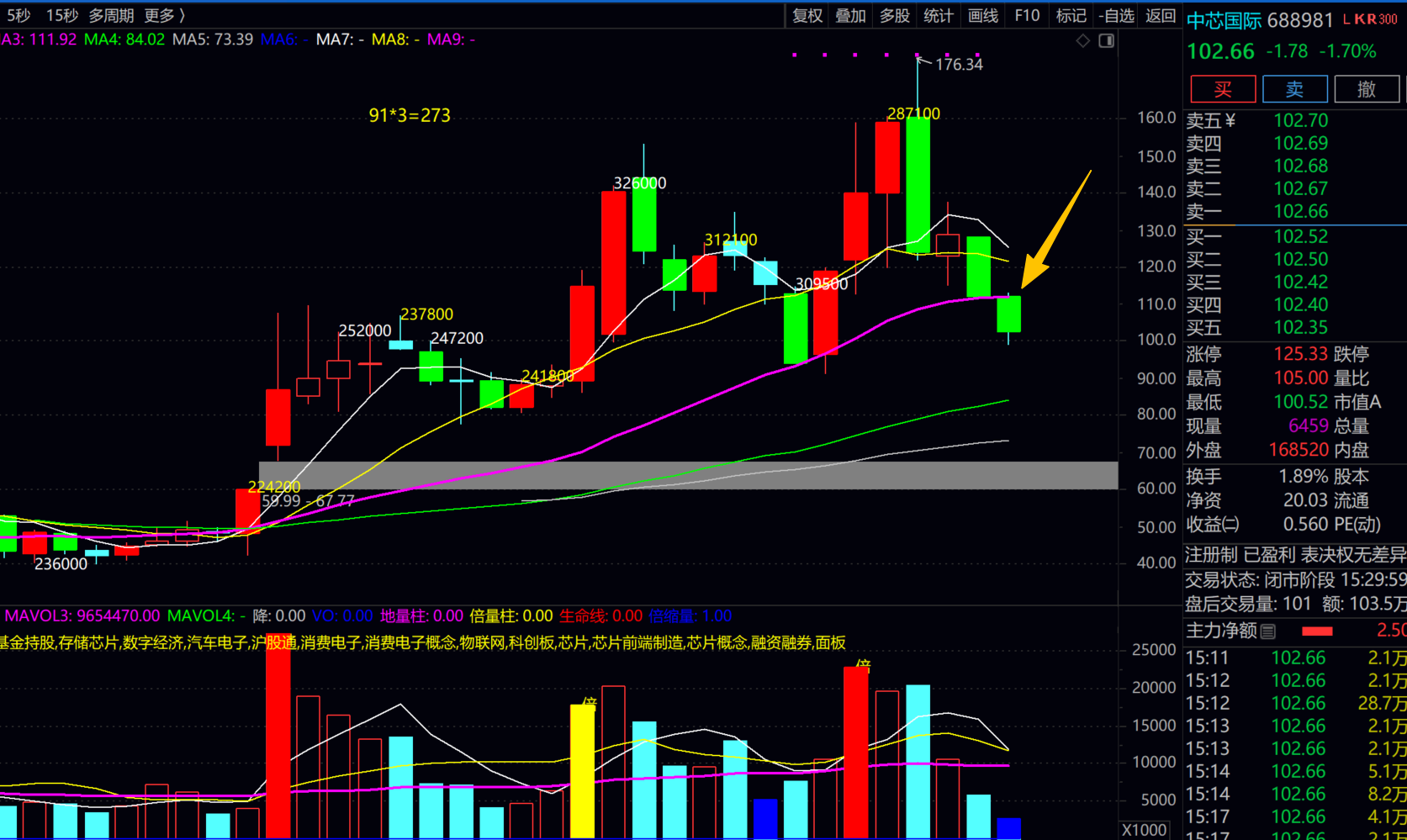Screen dimensions: 1407x840
Task: Click the 返回 back button
Action: 1161,15
